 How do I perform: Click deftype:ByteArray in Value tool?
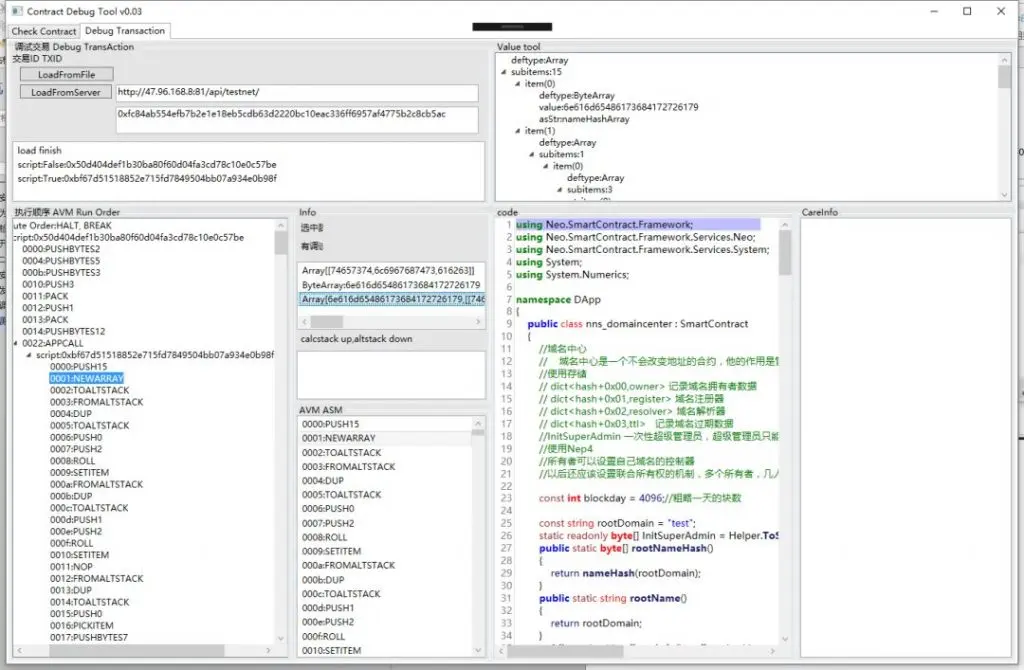(x=577, y=95)
